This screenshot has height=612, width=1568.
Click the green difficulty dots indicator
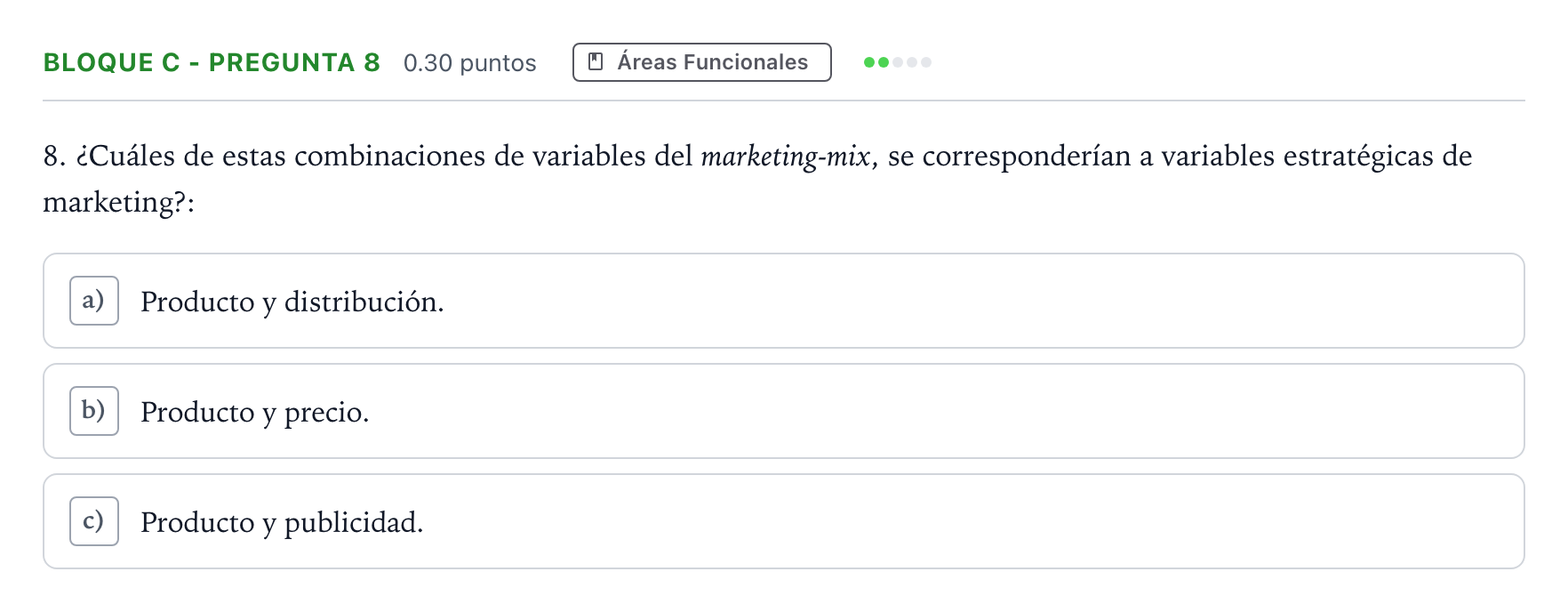tap(898, 62)
